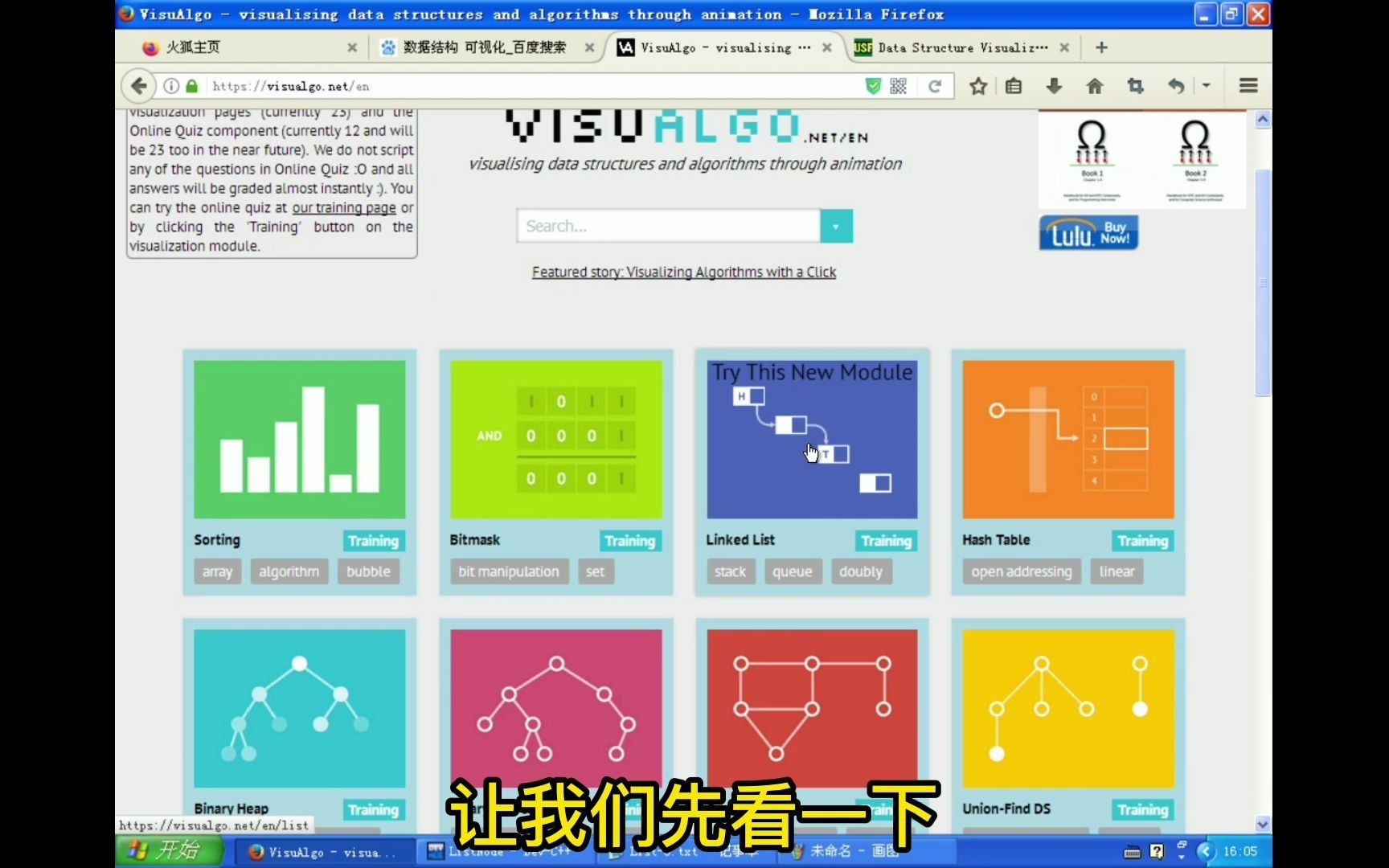
Task: Click inside the Search input field
Action: [667, 226]
